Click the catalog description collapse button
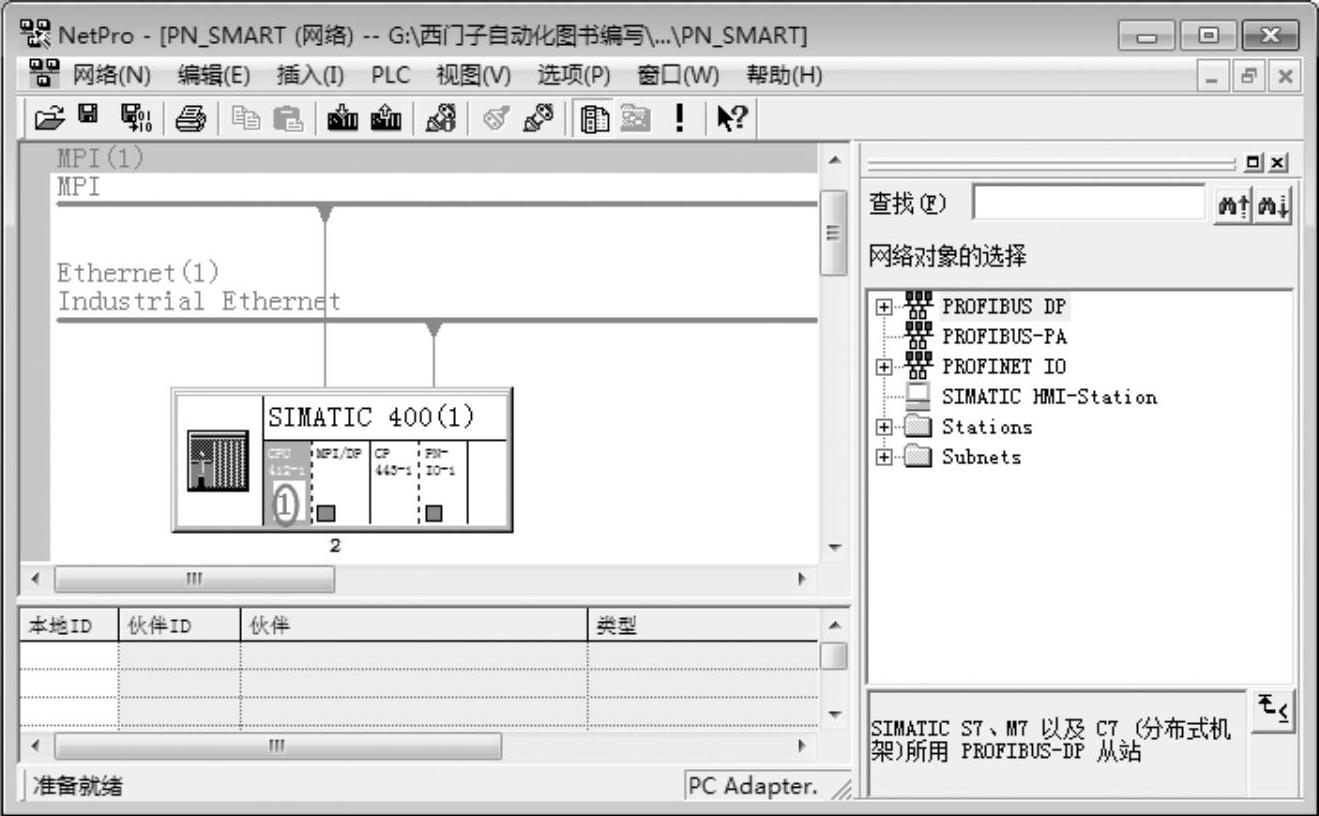 coord(1271,711)
